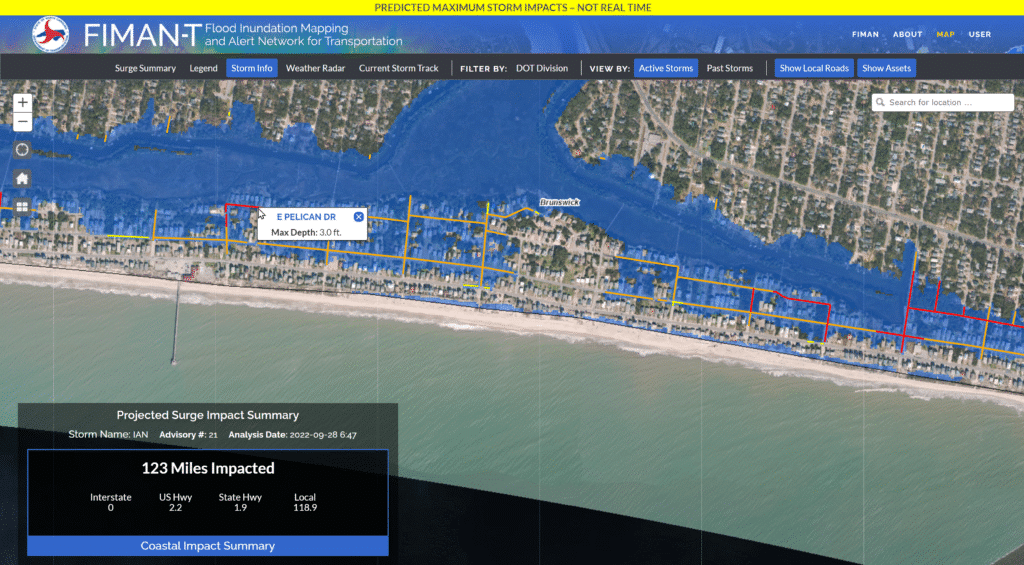Image resolution: width=1024 pixels, height=565 pixels.
Task: Switch view to Past Storms
Action: click(729, 68)
